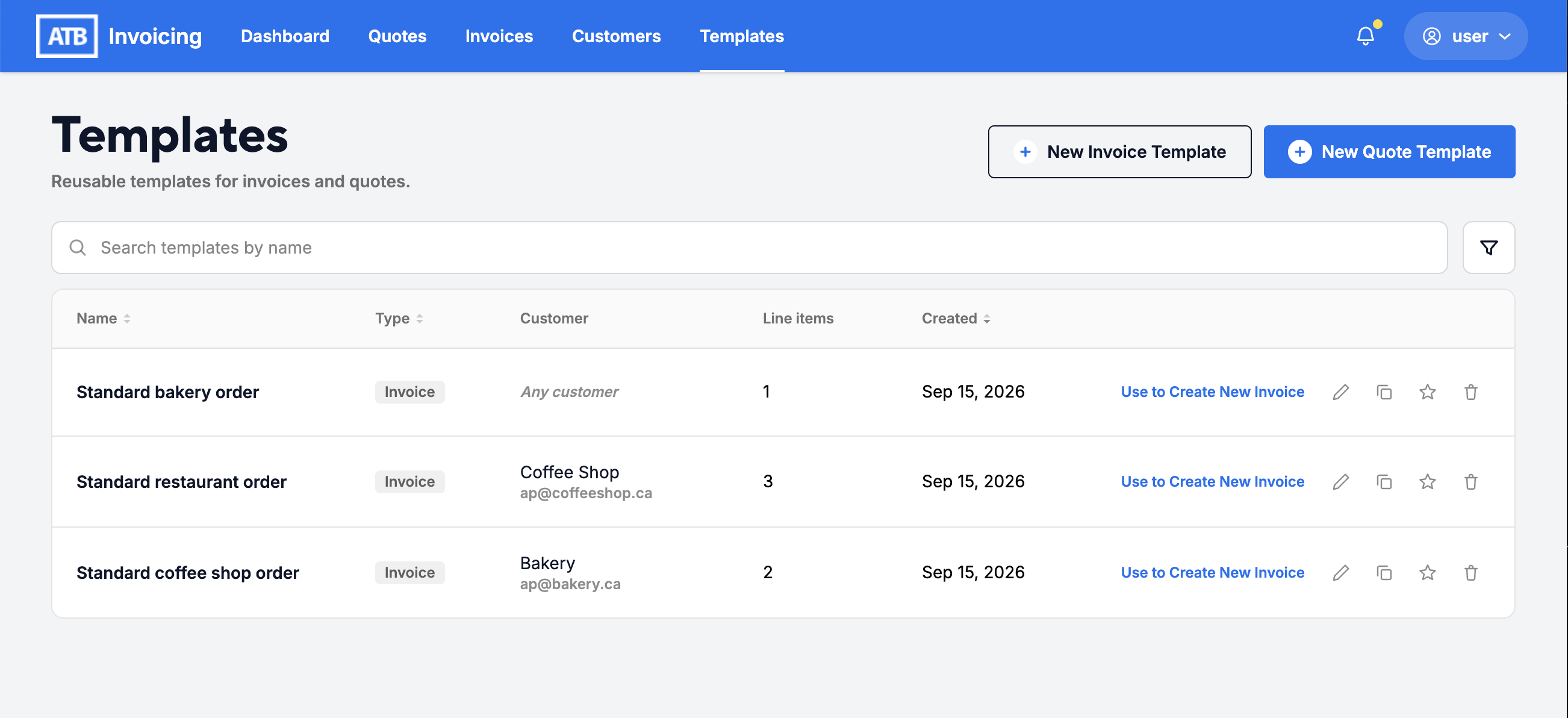
Task: Navigate to the Customers tab
Action: [616, 36]
